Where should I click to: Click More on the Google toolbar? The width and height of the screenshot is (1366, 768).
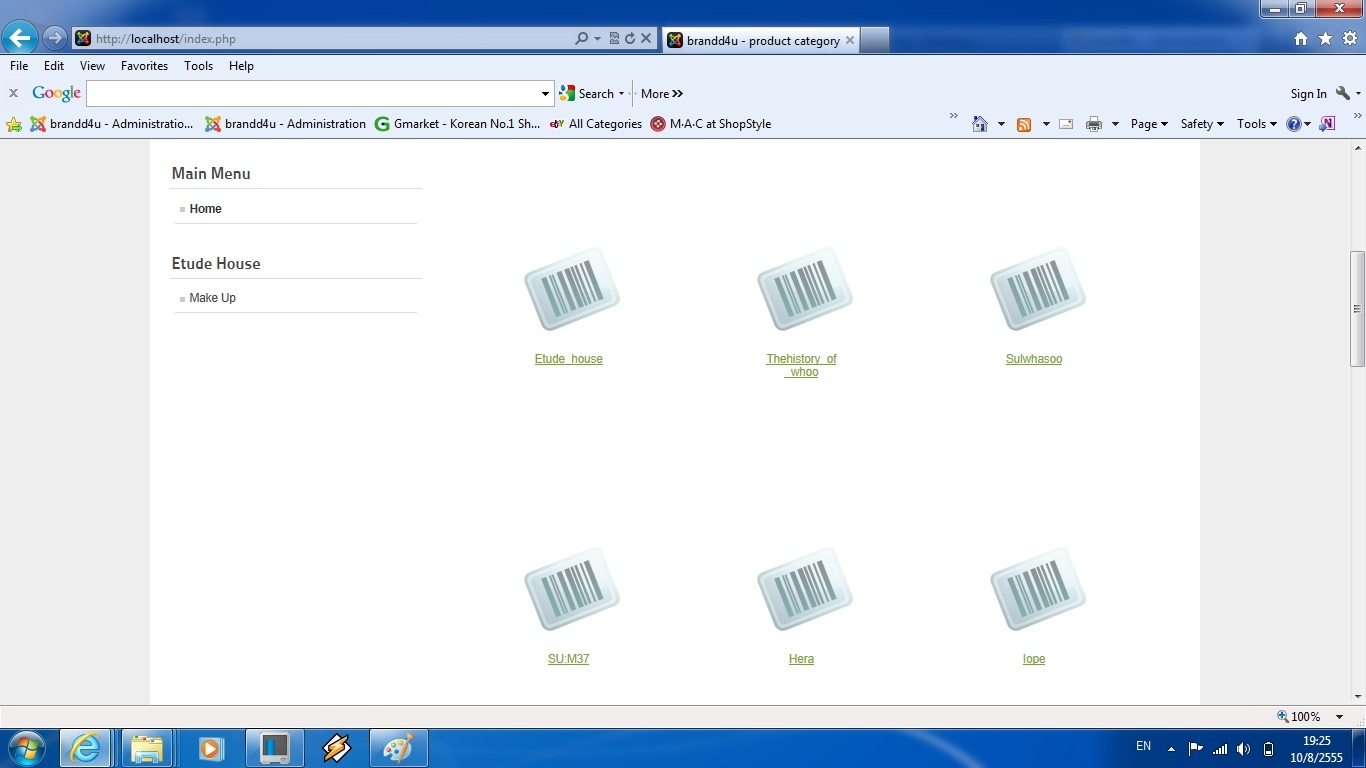tap(661, 93)
